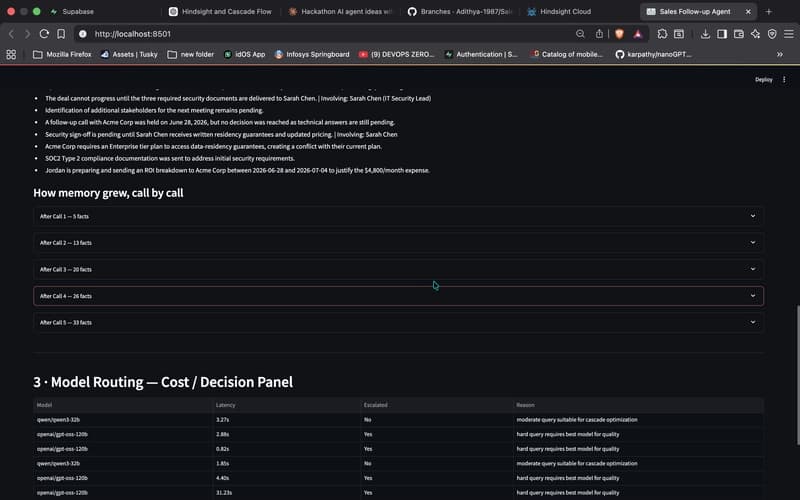Open the bookmarks bar apps grid icon

pyautogui.click(x=11, y=54)
